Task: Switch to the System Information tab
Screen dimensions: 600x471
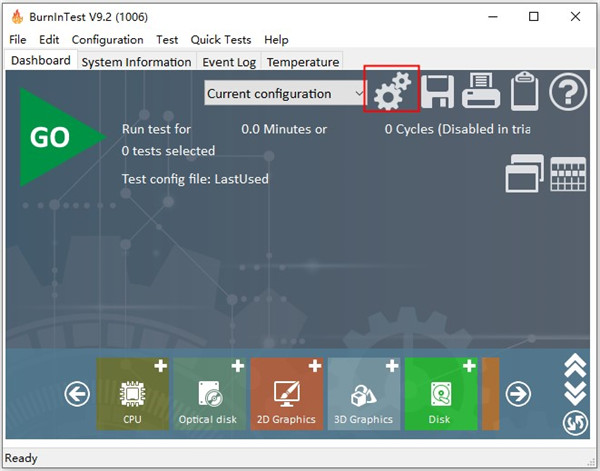Action: click(x=136, y=62)
